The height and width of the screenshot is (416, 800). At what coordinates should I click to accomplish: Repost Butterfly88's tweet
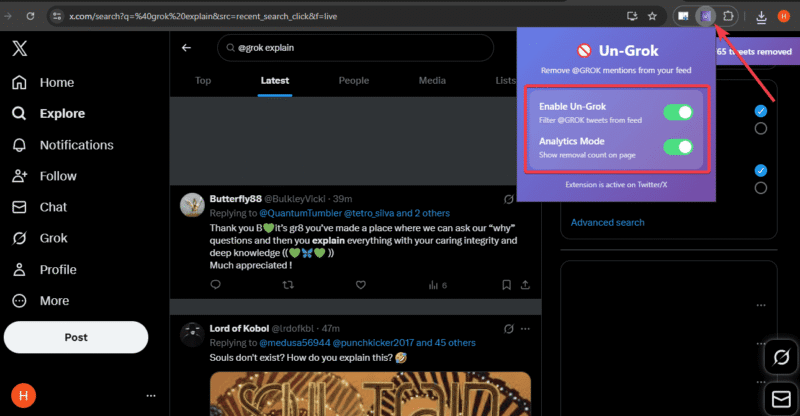[x=288, y=285]
